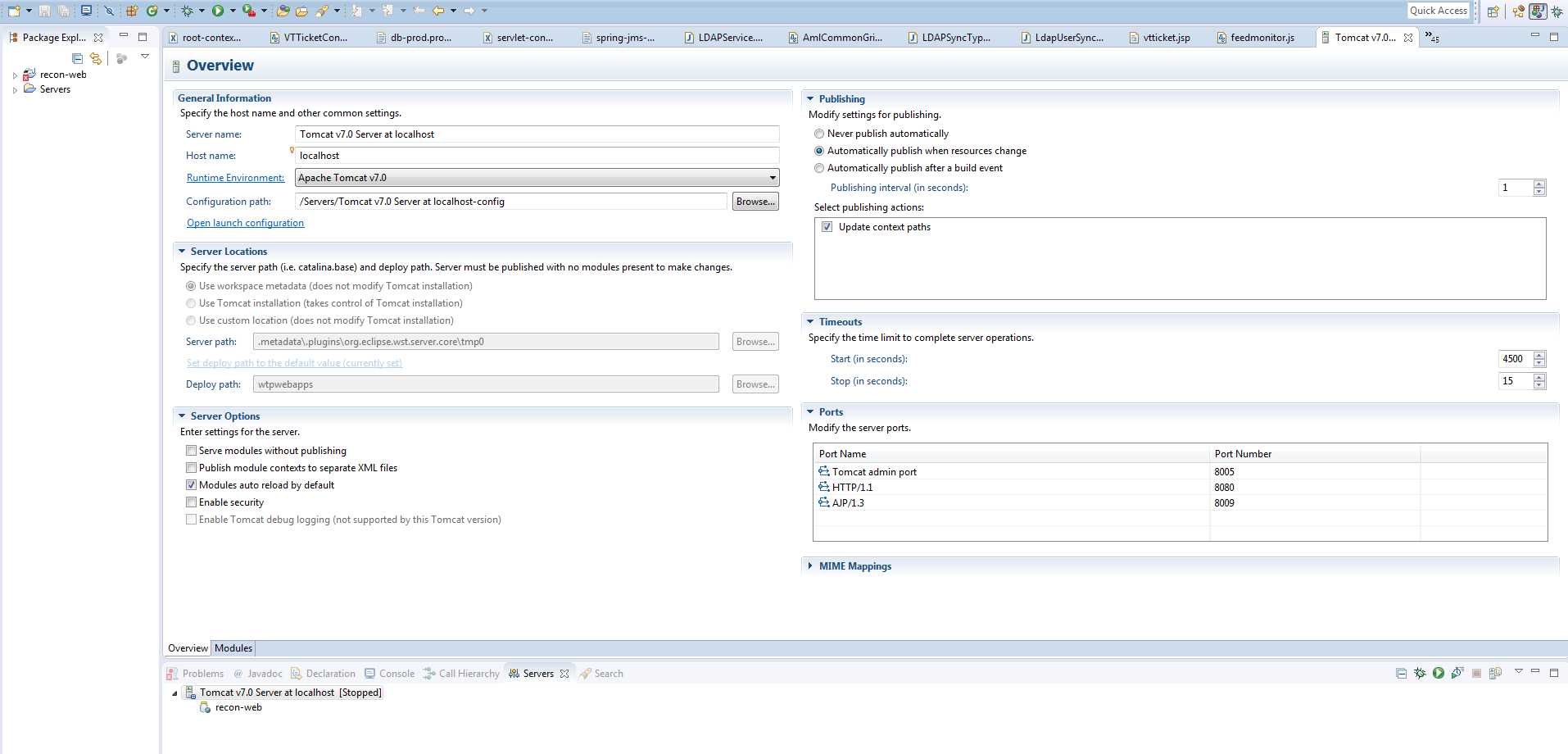This screenshot has height=754, width=1568.
Task: Enable Publish module contexts to separate XML files
Action: tap(191, 468)
